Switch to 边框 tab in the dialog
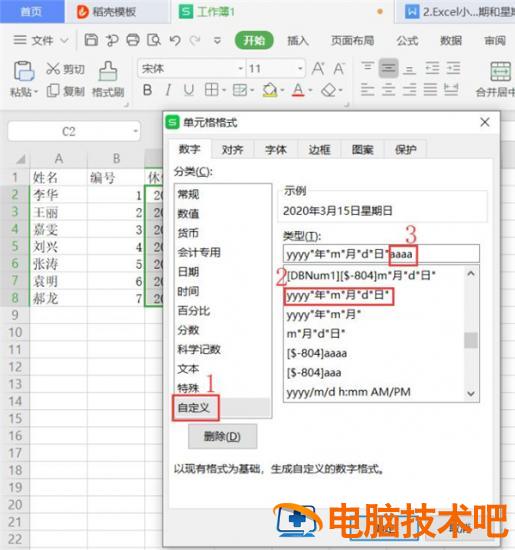This screenshot has height=550, width=515. (x=319, y=150)
